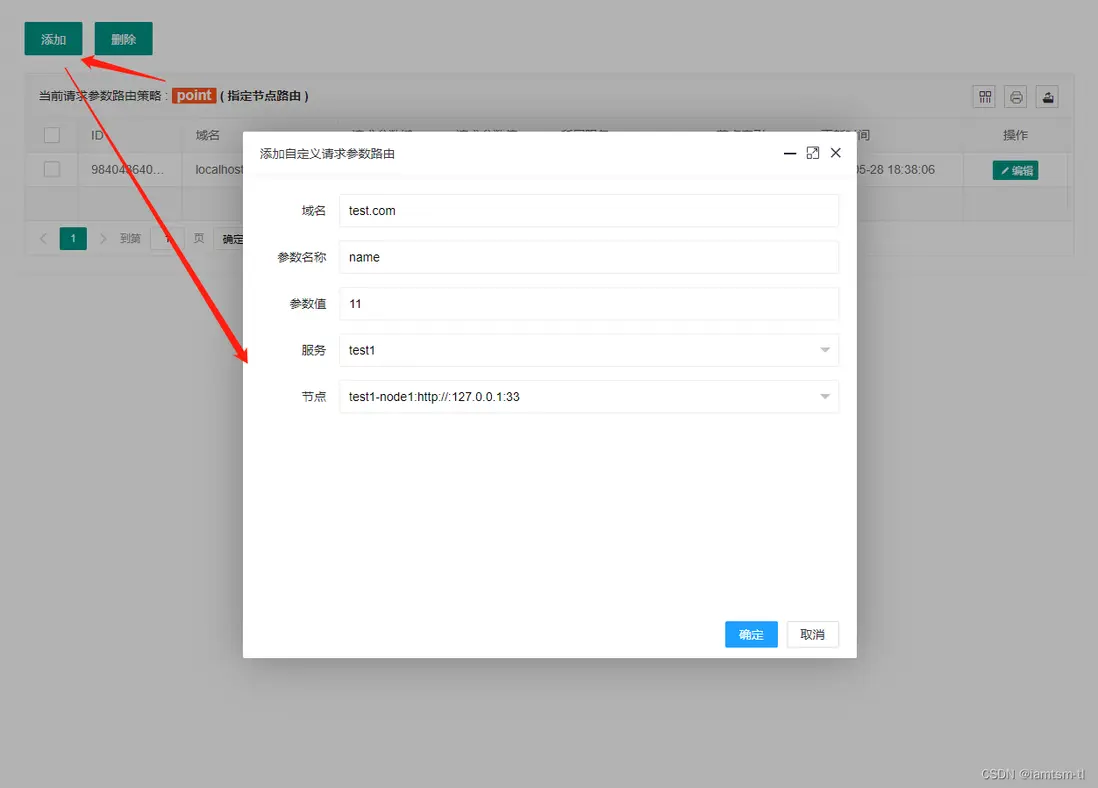
Task: Click the 操作 column header
Action: pos(1015,134)
